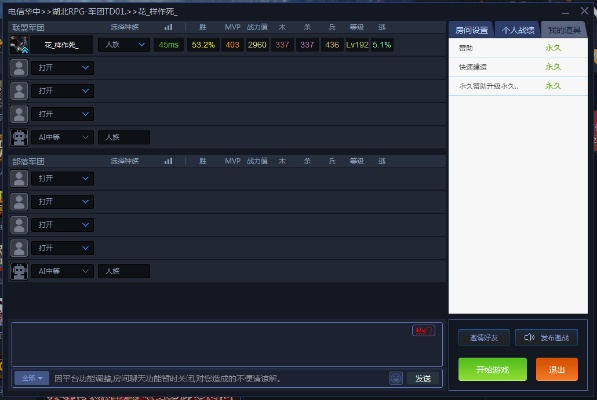Open fourth 打开 slot dropdown in 部落军团
Image resolution: width=597 pixels, height=400 pixels.
[x=62, y=248]
